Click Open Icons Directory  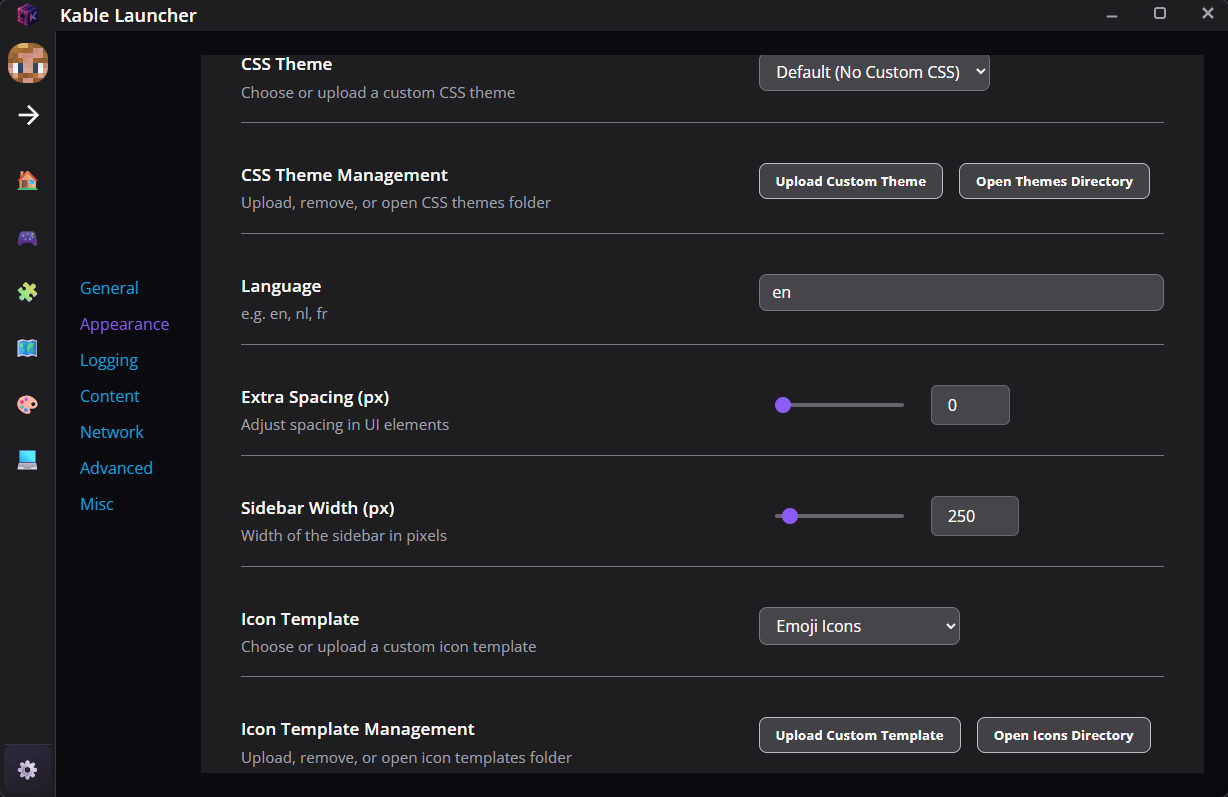[1063, 735]
